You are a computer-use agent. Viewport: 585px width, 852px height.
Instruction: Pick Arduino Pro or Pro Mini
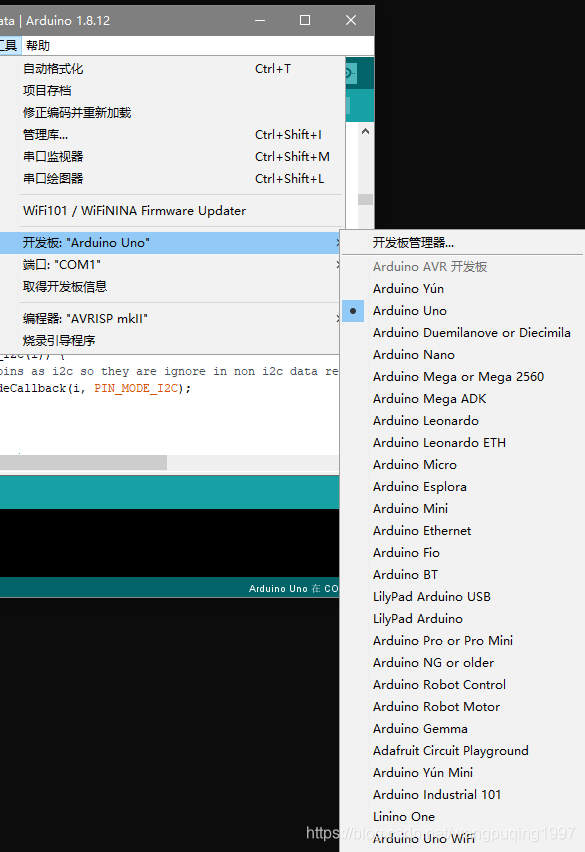point(463,641)
